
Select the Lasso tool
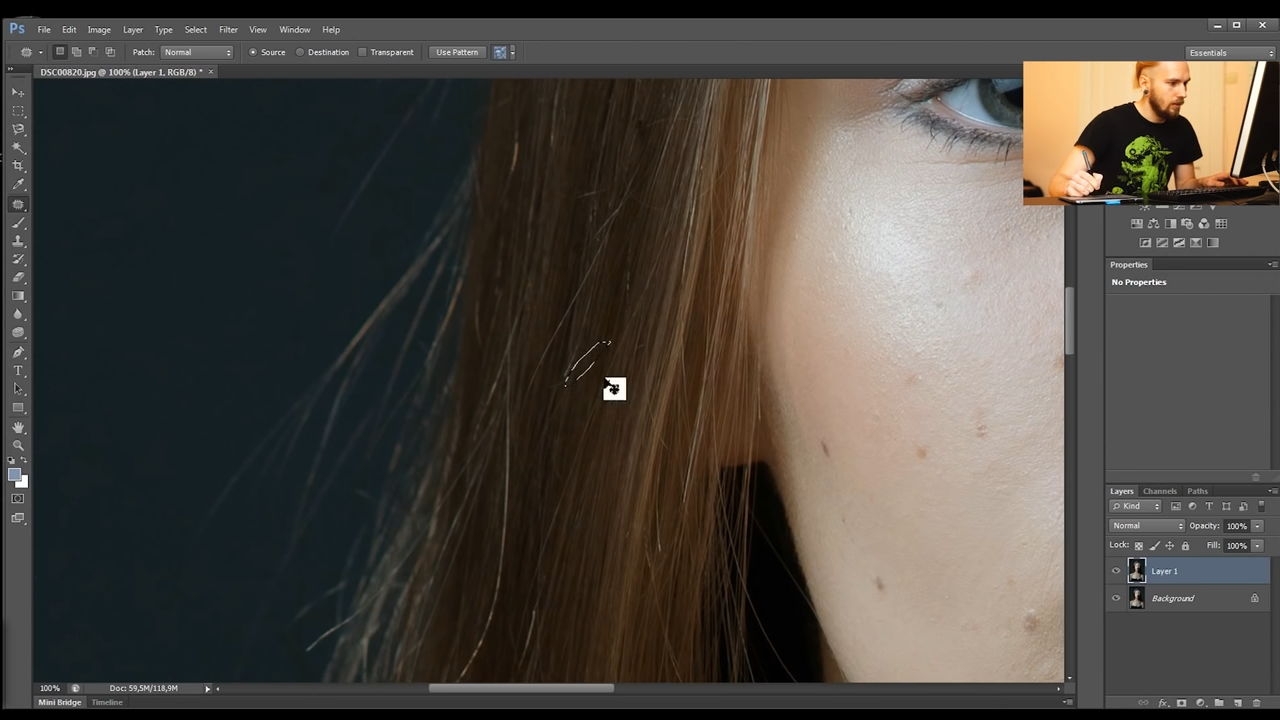[x=18, y=129]
